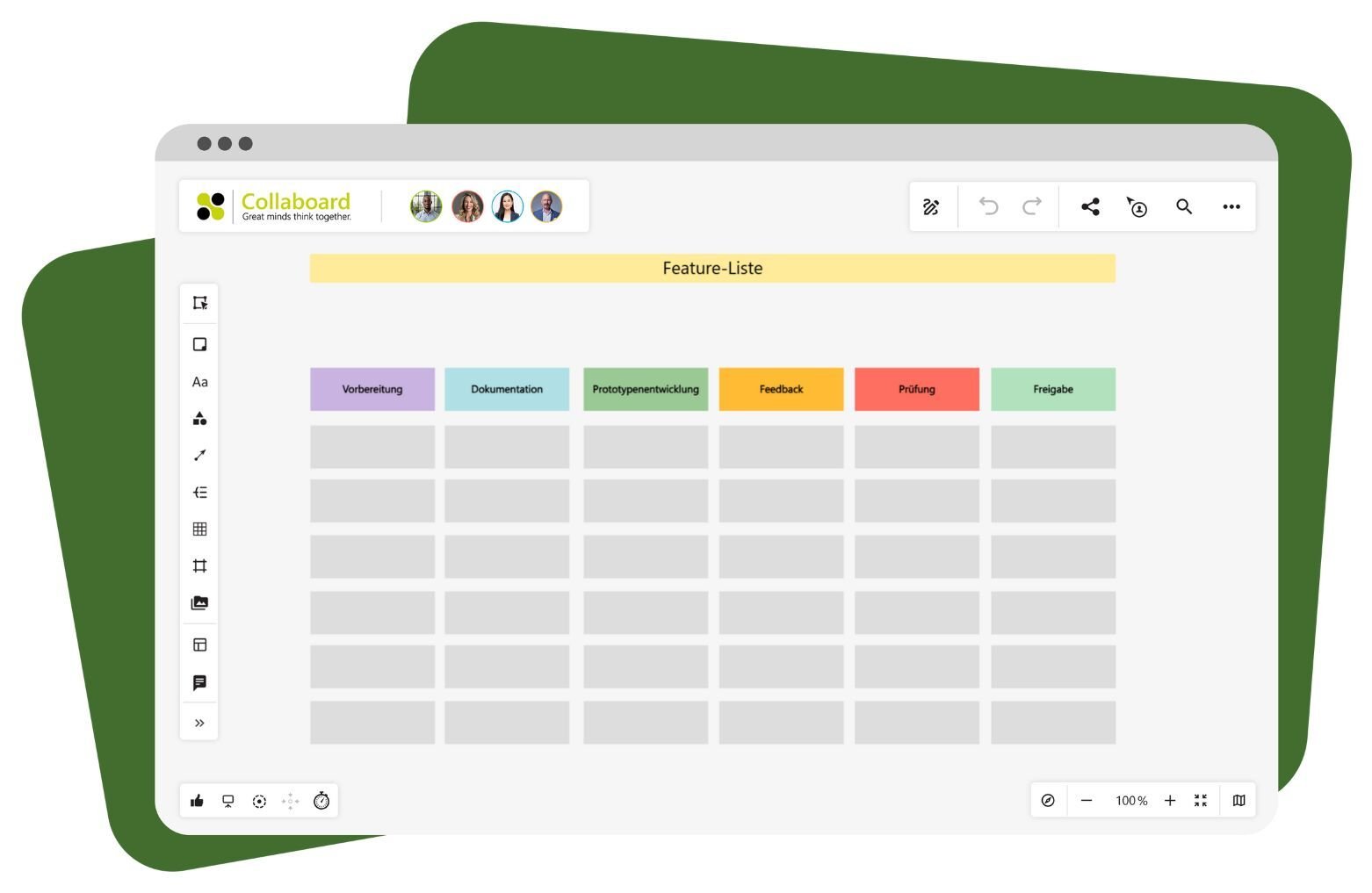Click the undo arrow button
This screenshot has width=1372, height=893.
(989, 207)
